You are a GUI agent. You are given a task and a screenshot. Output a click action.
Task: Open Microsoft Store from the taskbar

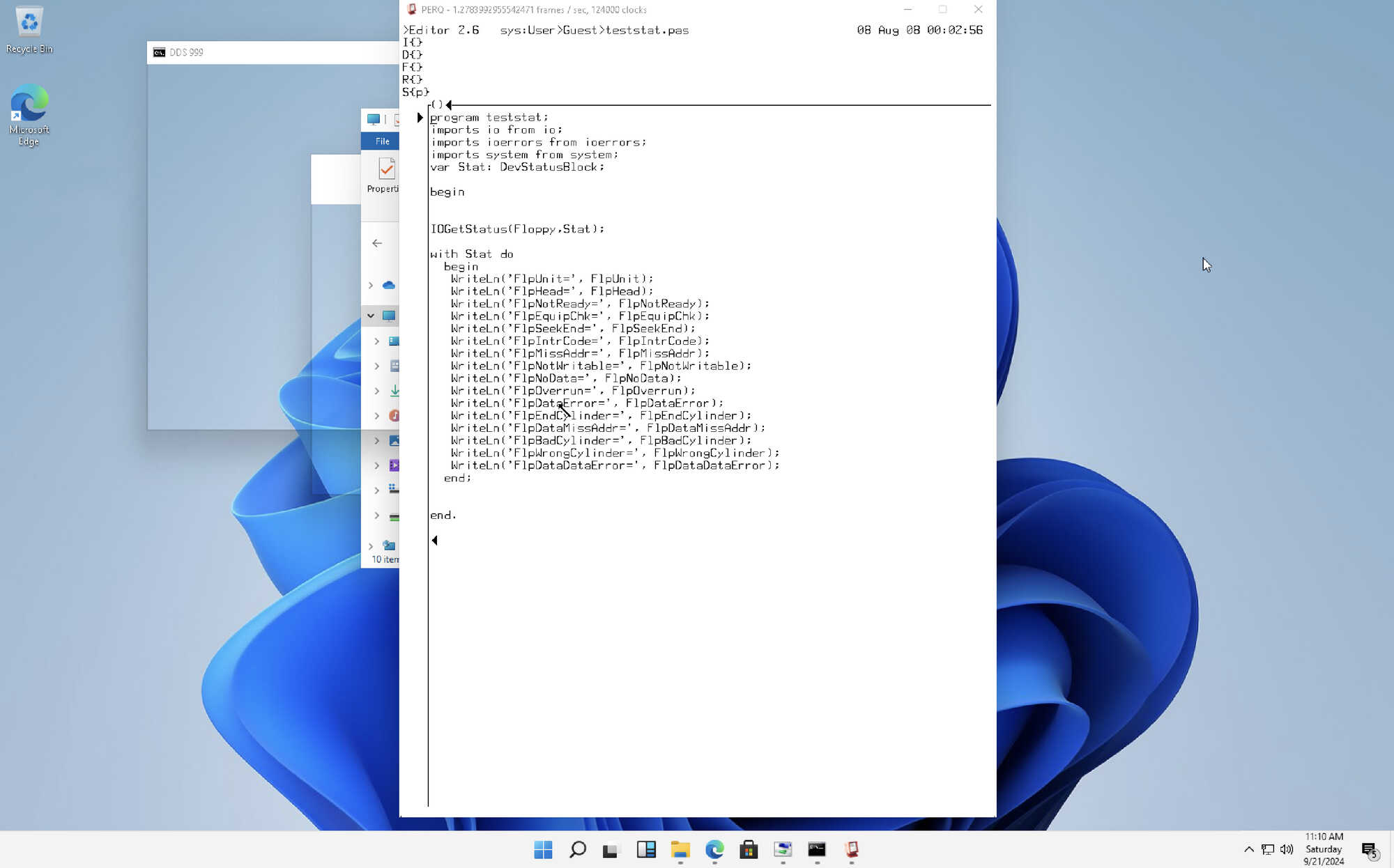(748, 849)
